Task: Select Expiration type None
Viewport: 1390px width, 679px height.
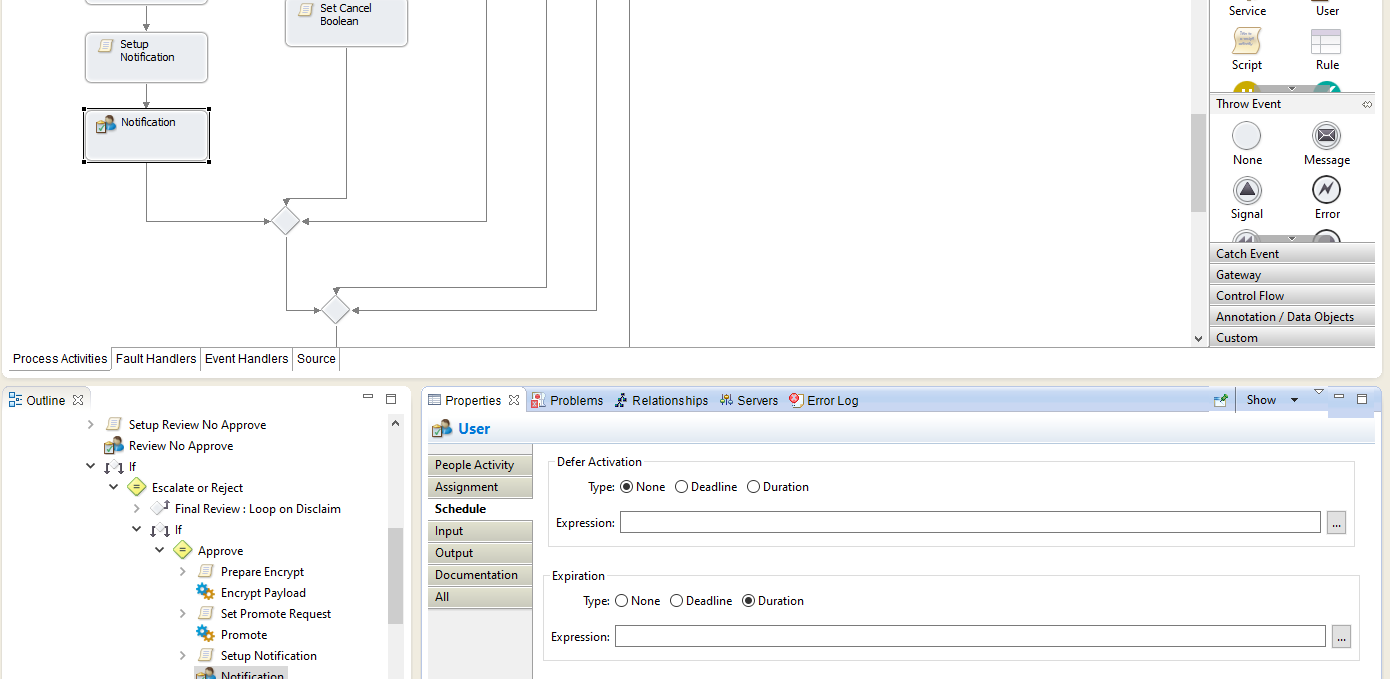Action: 622,601
